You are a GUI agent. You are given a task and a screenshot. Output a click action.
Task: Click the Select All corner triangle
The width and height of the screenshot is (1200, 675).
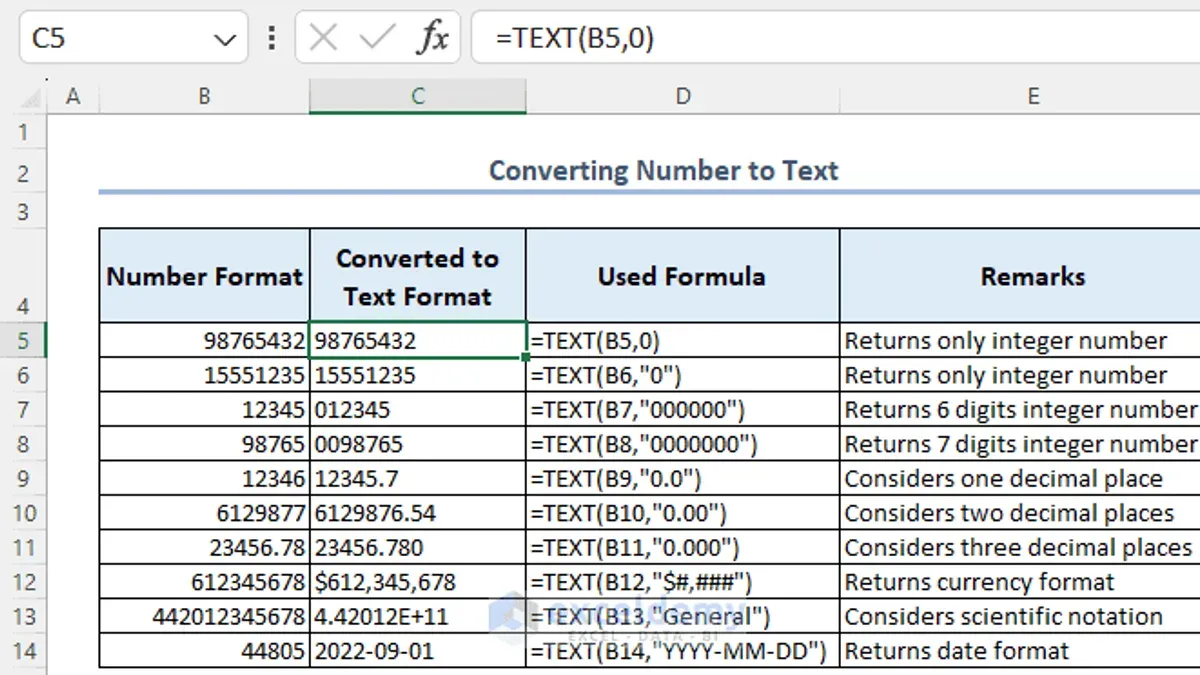(x=33, y=96)
